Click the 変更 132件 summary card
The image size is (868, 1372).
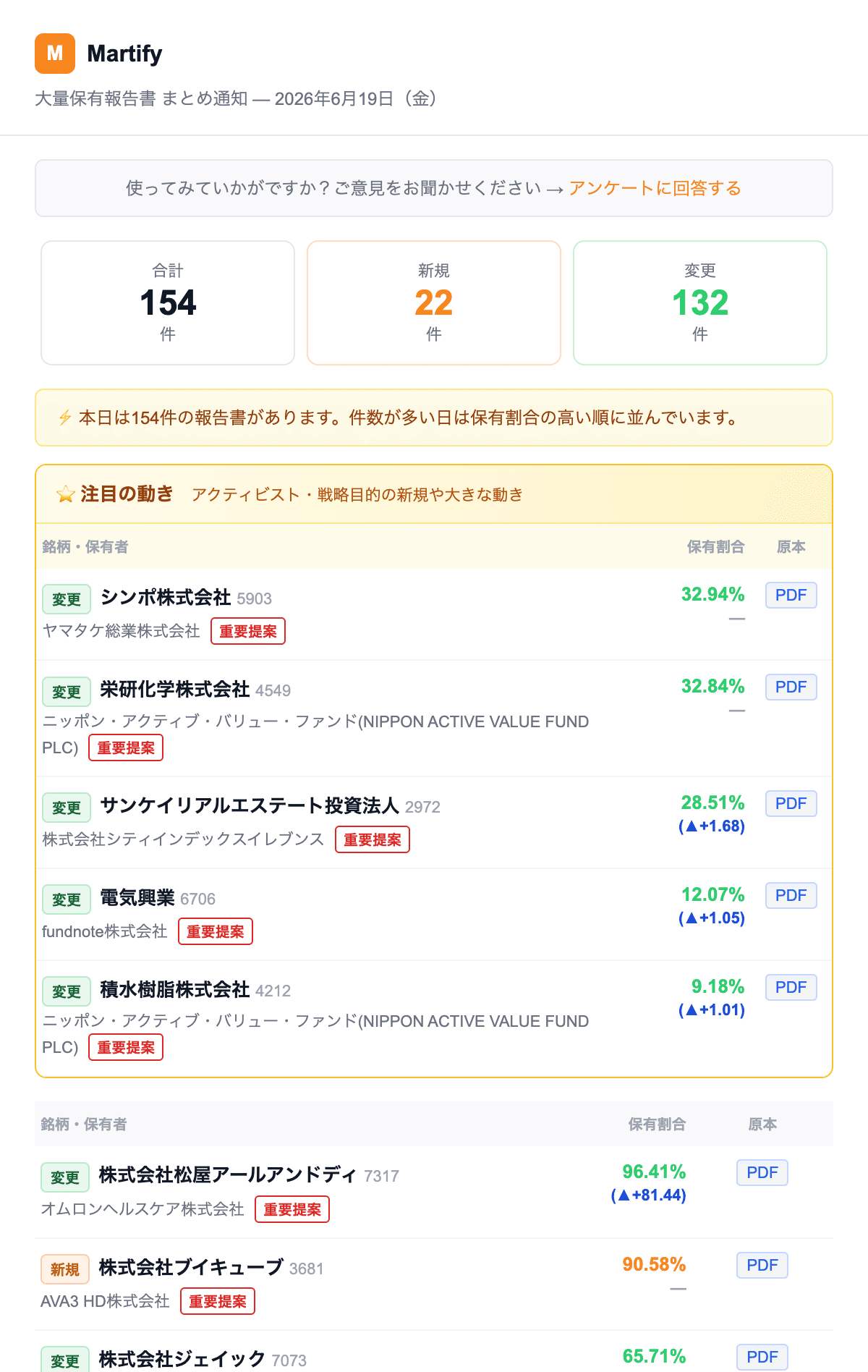(x=700, y=302)
